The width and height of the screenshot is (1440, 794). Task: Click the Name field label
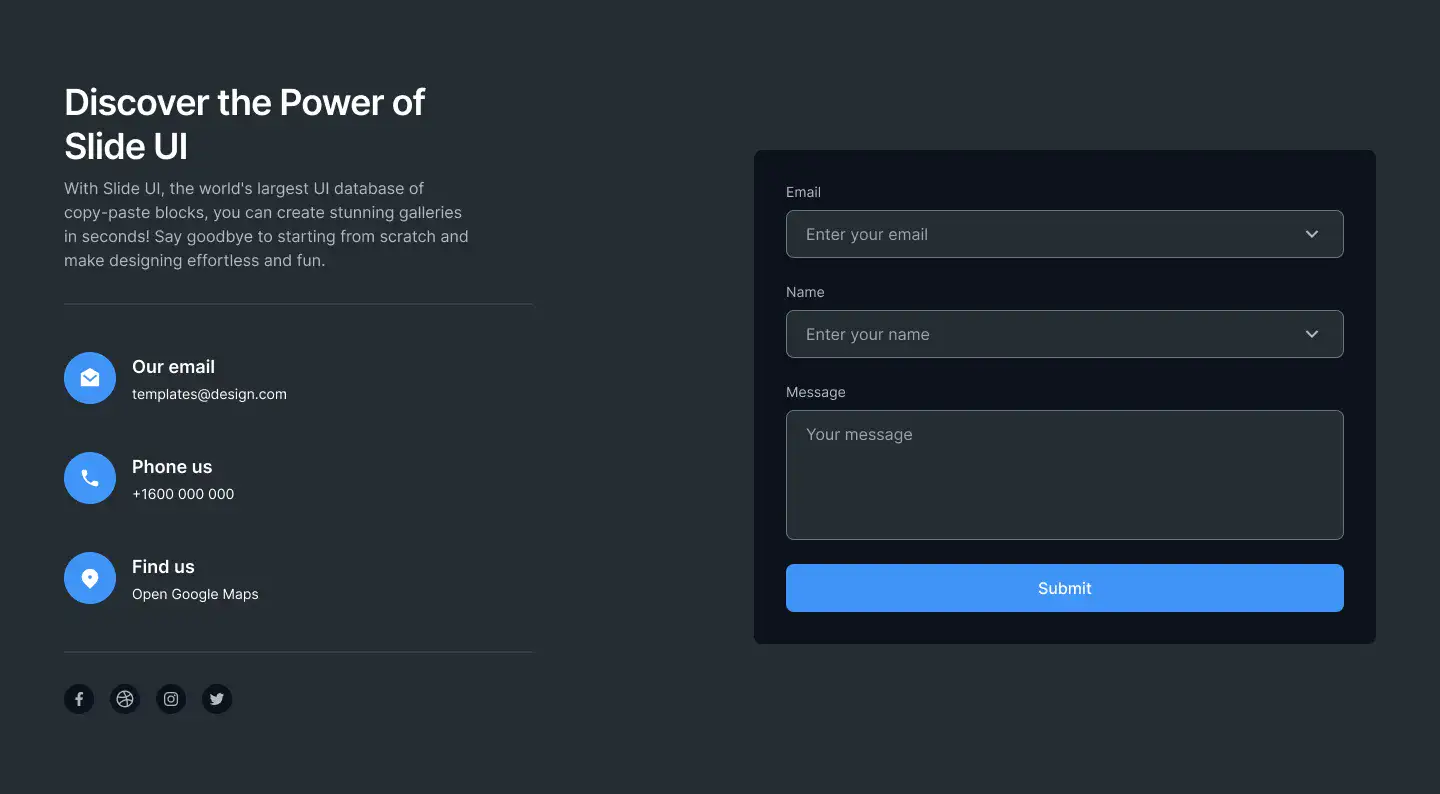[x=805, y=292]
